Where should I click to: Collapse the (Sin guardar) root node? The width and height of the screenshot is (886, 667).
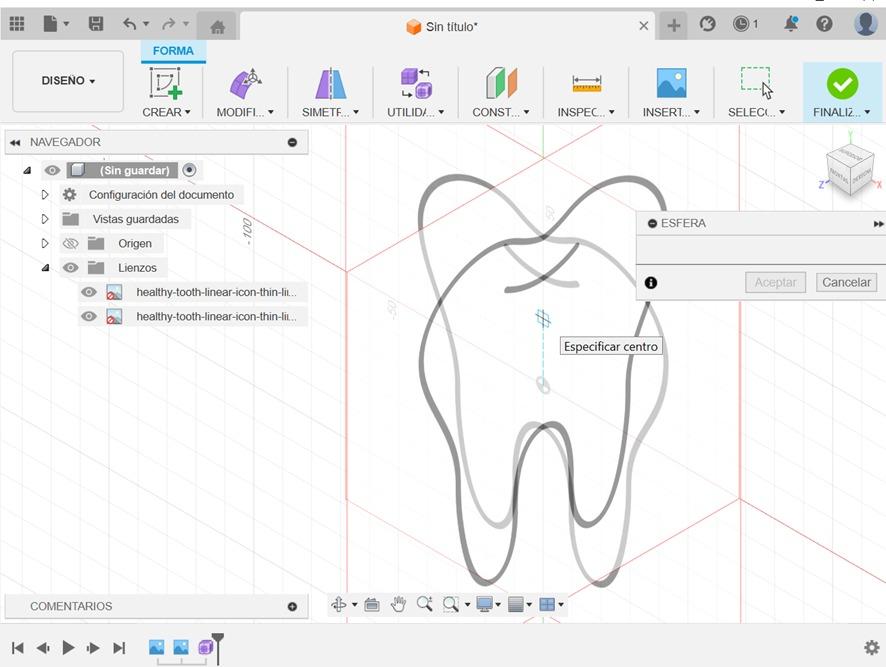[x=27, y=170]
